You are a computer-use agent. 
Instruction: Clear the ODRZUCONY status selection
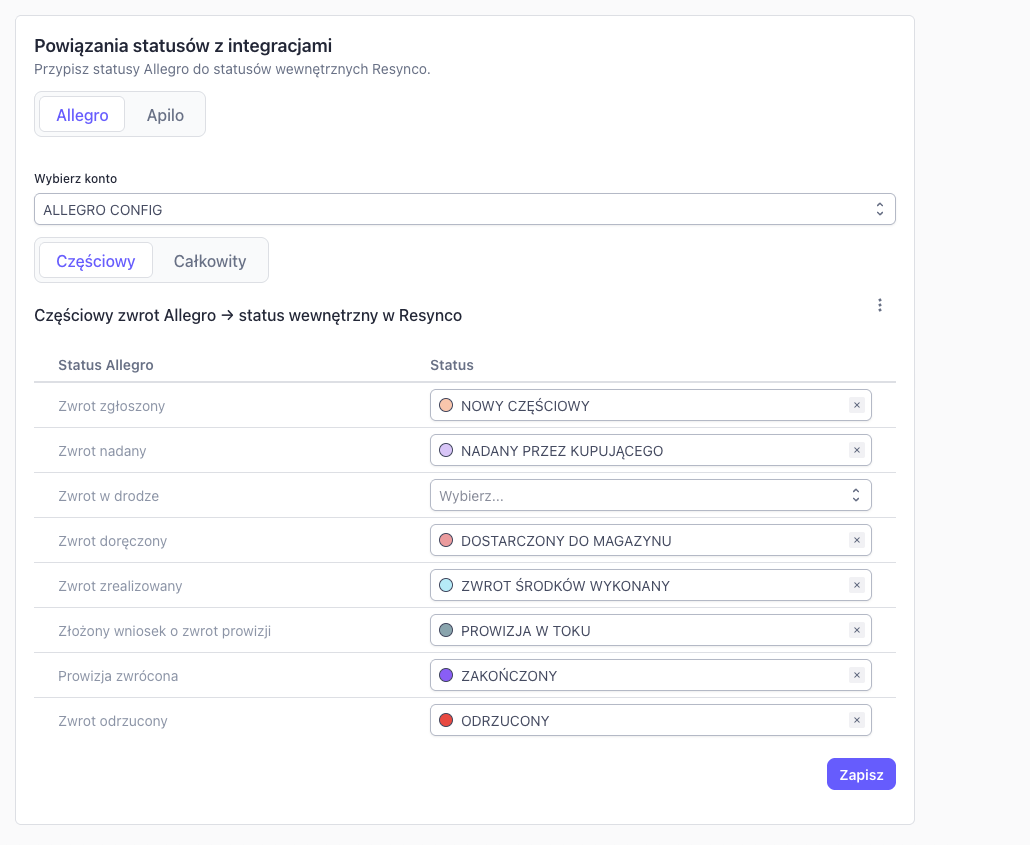pos(857,720)
